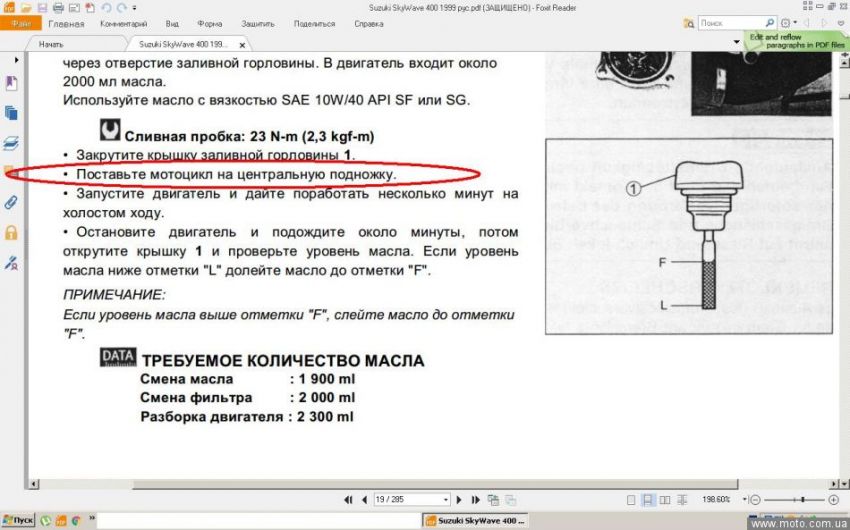
Task: Switch to the Начать document tab
Action: 51,45
